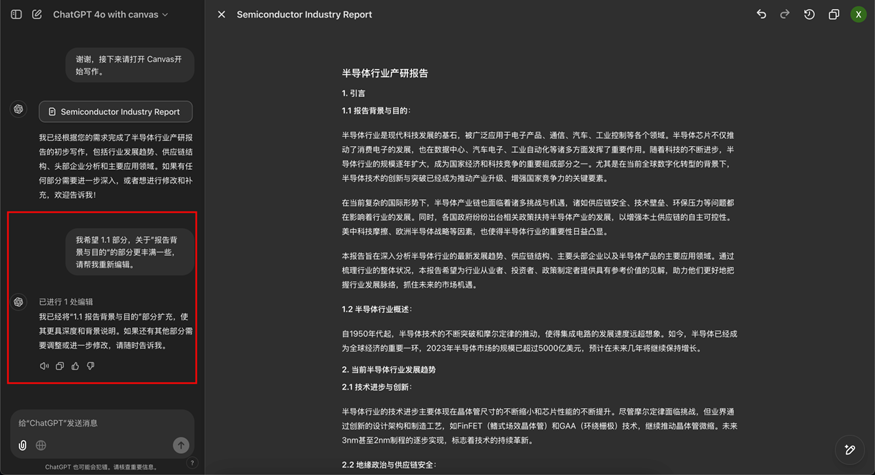This screenshot has height=475, width=875.
Task: Click the heading 1. 引言
Action: pyautogui.click(x=353, y=93)
